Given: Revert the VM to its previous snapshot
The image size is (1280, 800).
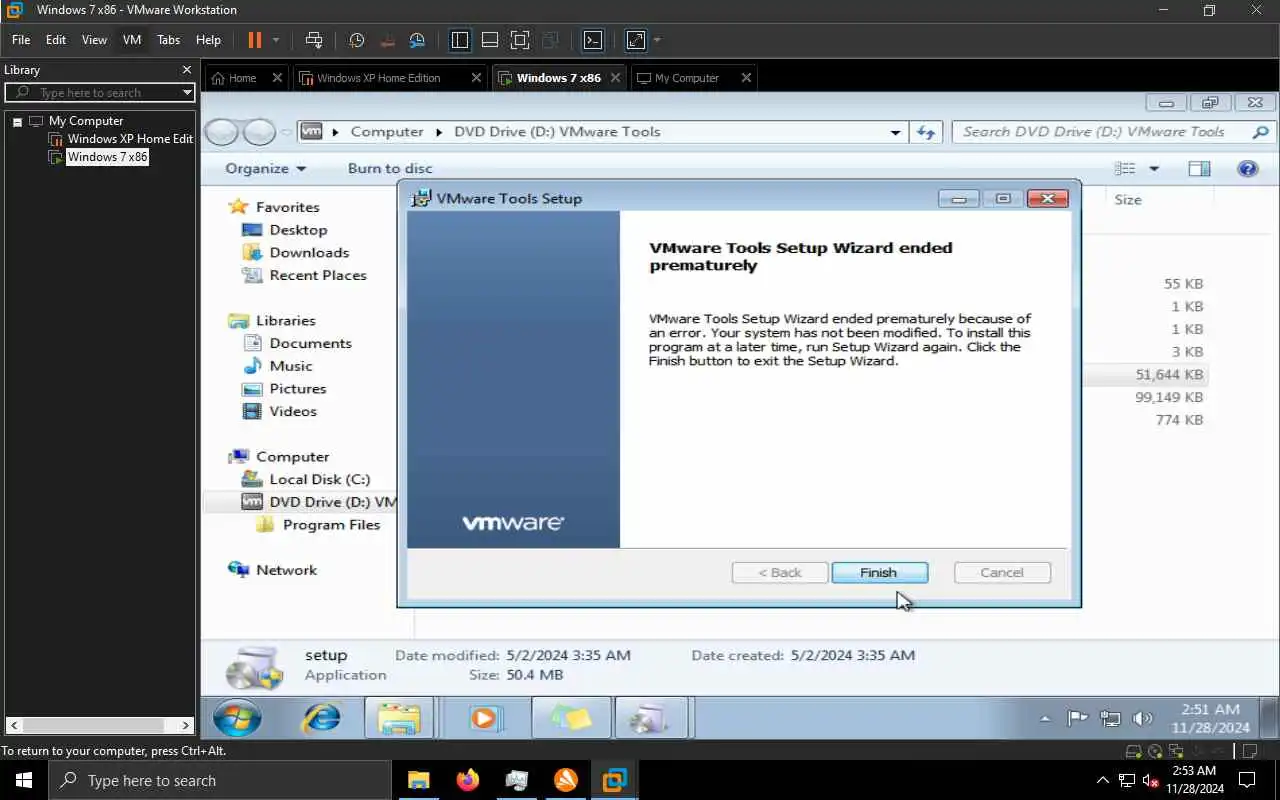Looking at the screenshot, I should pyautogui.click(x=387, y=40).
